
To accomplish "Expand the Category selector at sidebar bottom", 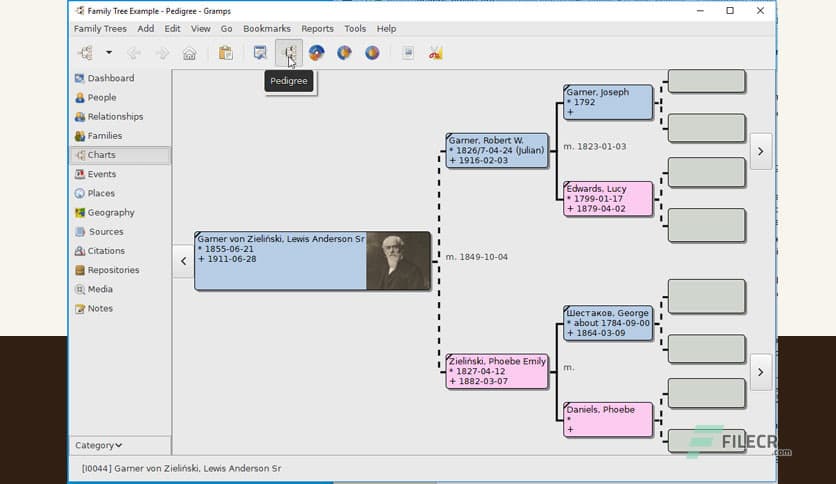I will coord(98,445).
